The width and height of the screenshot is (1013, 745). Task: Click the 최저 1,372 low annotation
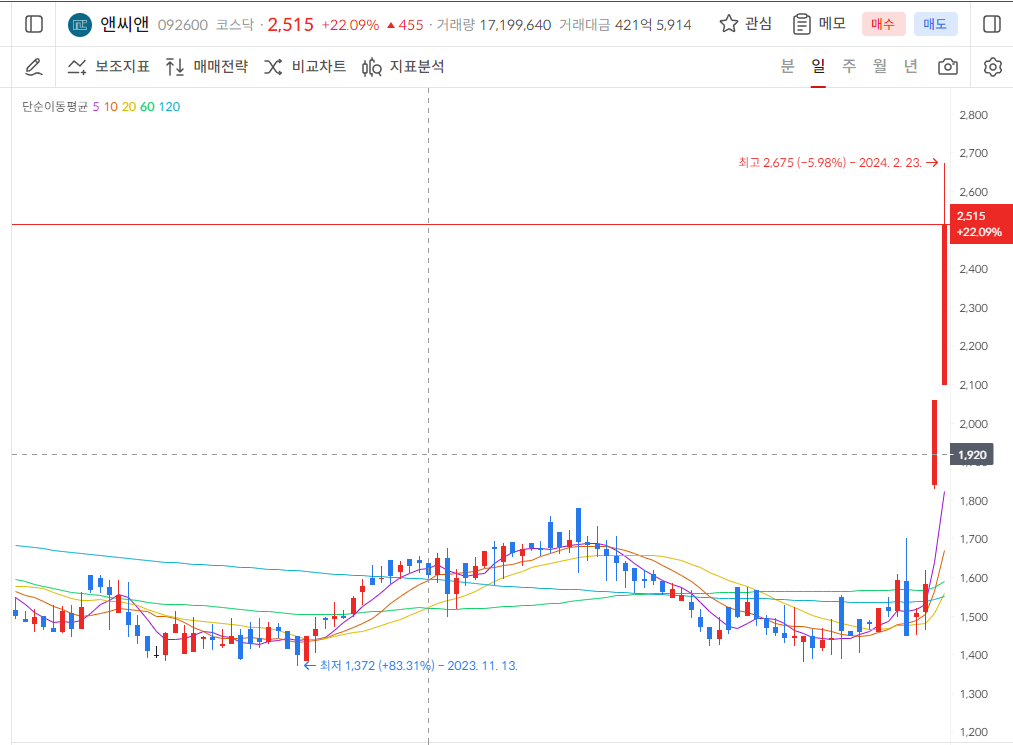click(411, 666)
